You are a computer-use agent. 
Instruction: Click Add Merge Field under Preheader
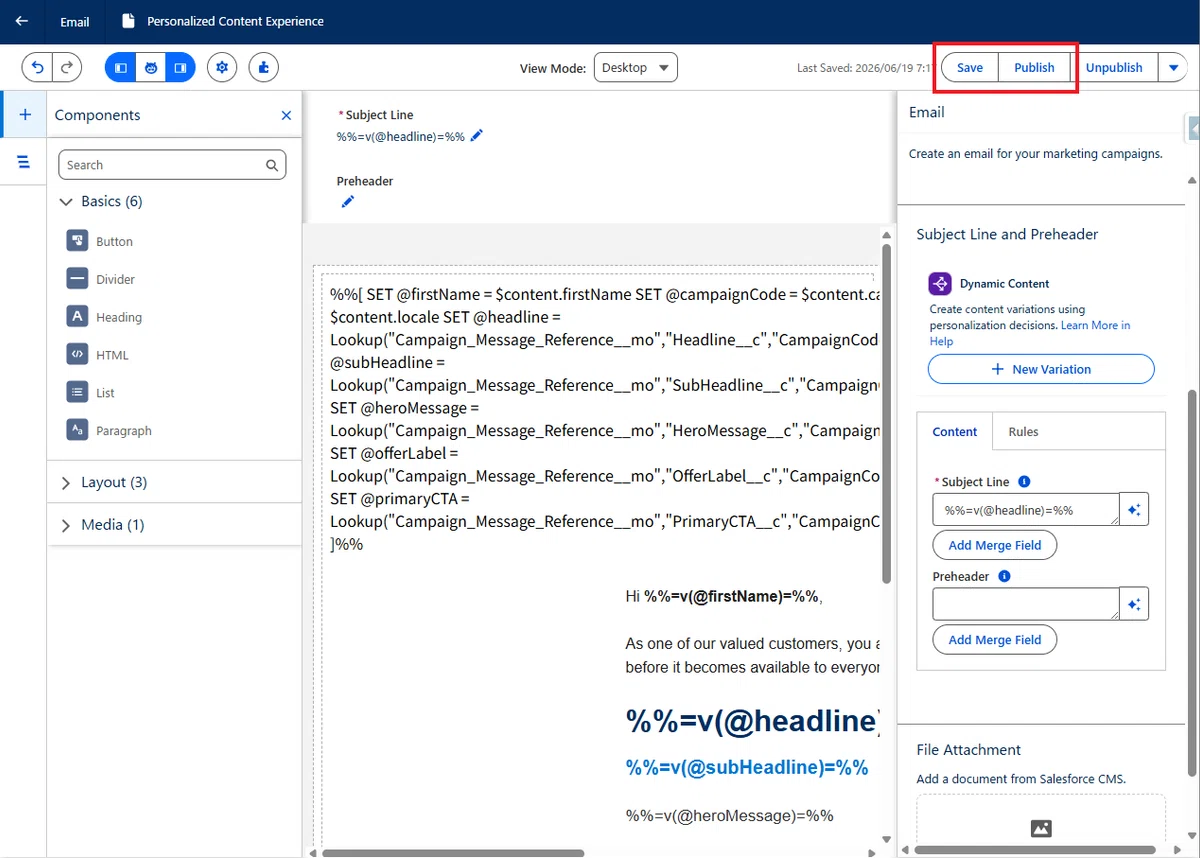click(x=995, y=640)
